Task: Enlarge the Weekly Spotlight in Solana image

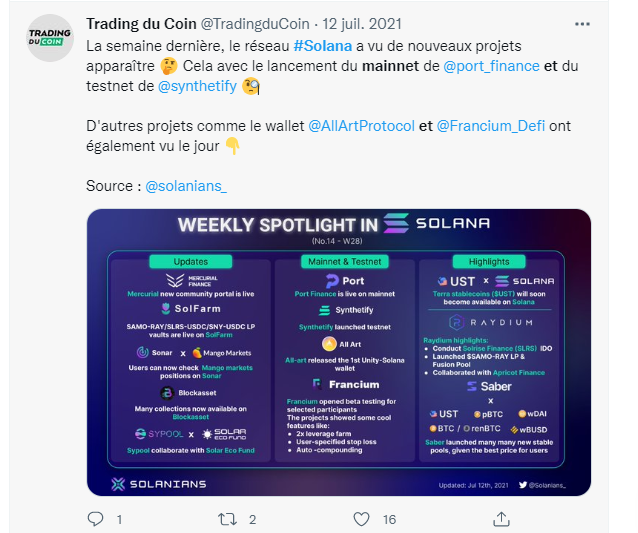Action: (339, 352)
